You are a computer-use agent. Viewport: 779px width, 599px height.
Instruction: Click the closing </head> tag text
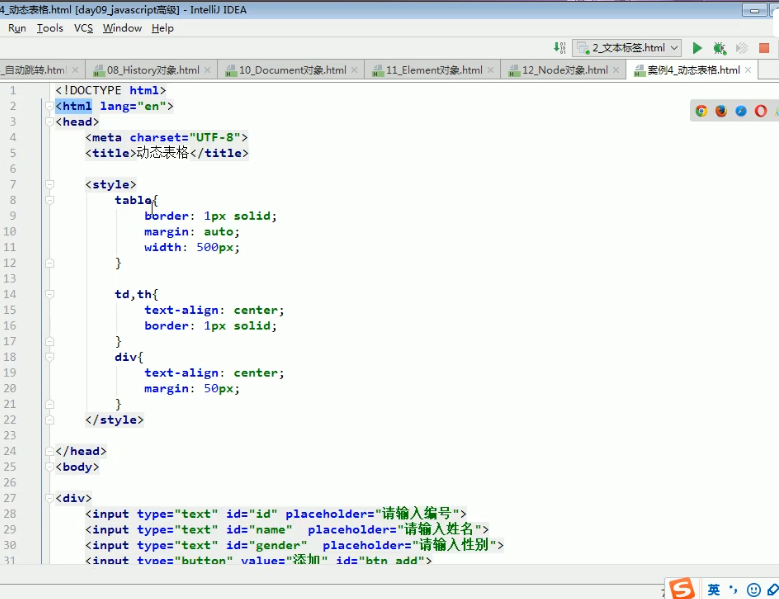[81, 451]
